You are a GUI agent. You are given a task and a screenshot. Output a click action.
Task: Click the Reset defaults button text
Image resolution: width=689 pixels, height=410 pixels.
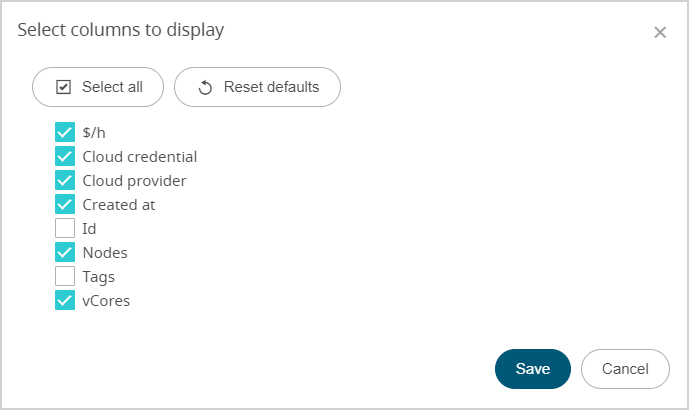[x=271, y=87]
